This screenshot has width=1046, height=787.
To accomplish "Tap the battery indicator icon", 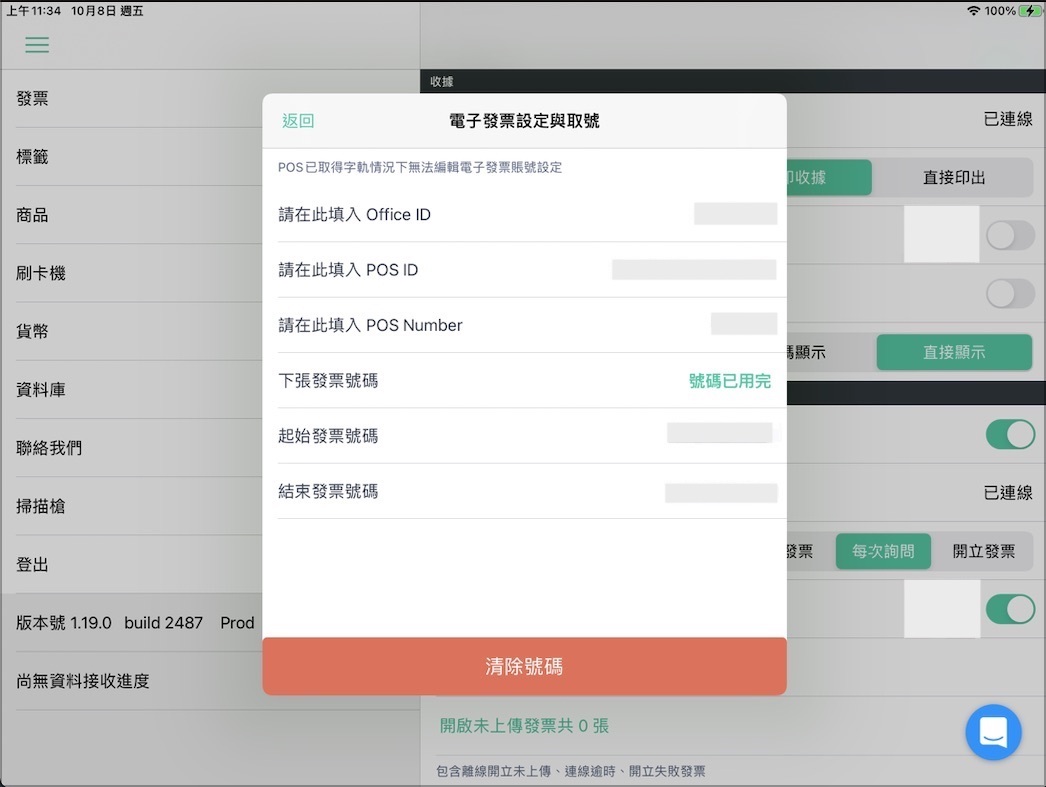I will click(x=1030, y=11).
